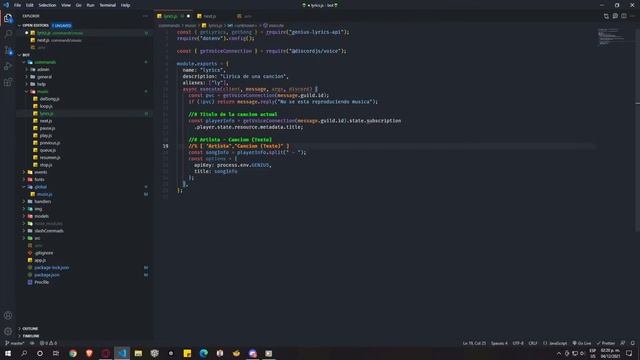Click the editor vertical scrollbar
Screen dimensions: 640x360
pos(638,131)
